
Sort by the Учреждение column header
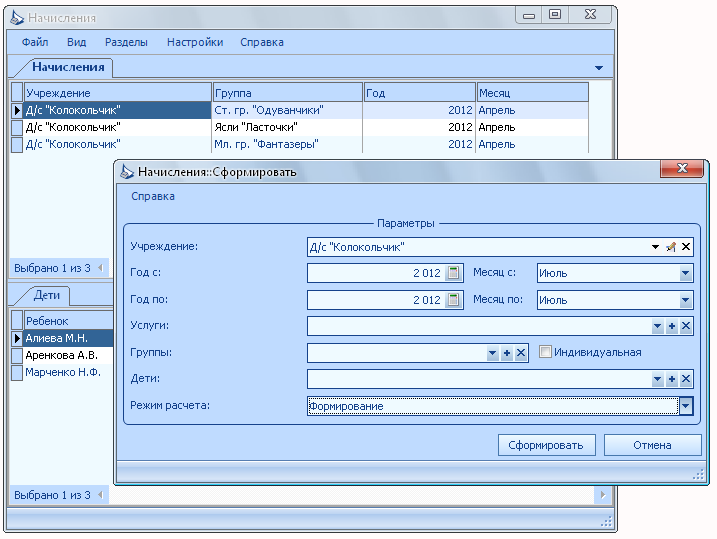(118, 92)
